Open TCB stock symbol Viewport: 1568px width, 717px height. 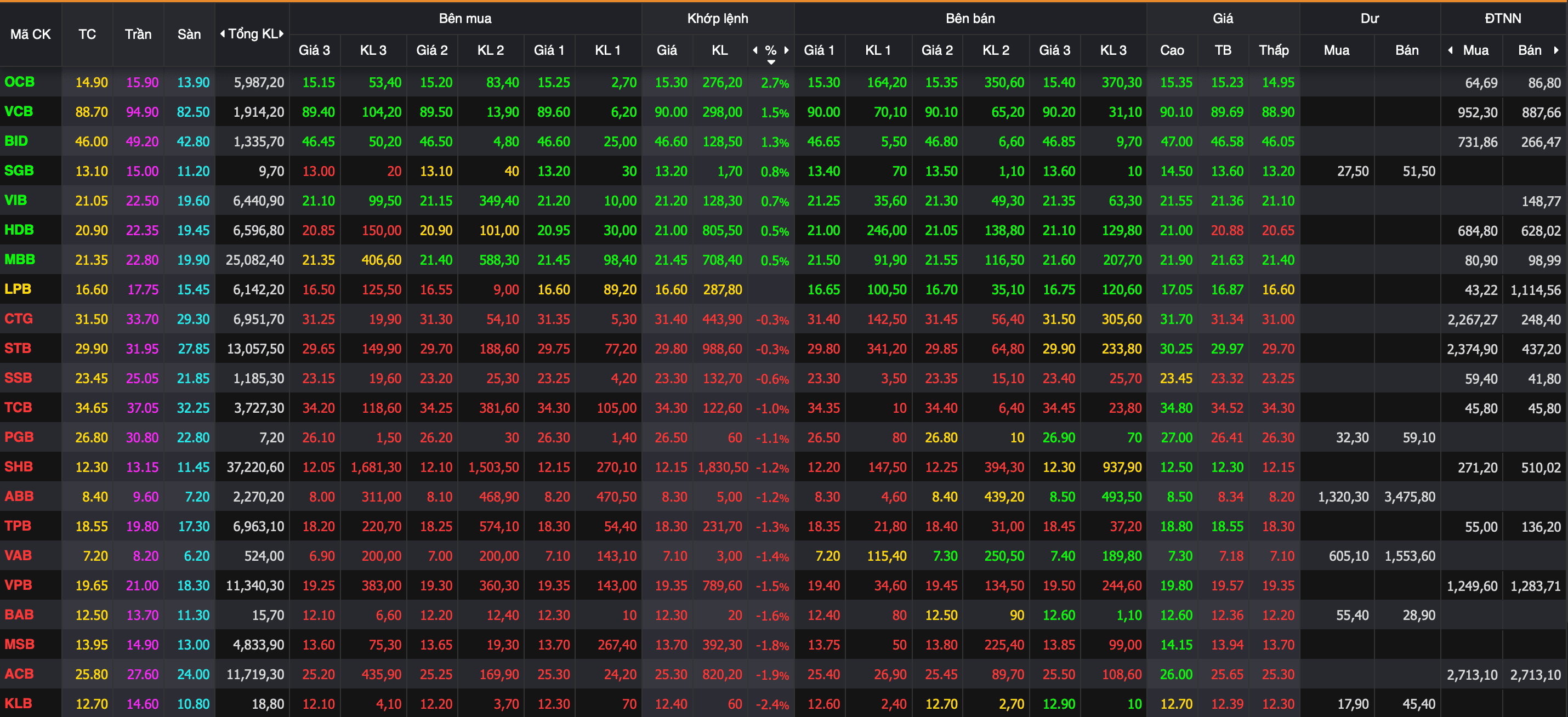(18, 407)
